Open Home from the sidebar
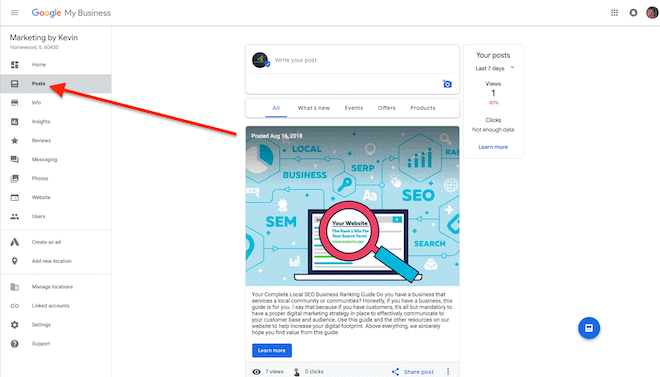660x377 pixels. [x=56, y=65]
